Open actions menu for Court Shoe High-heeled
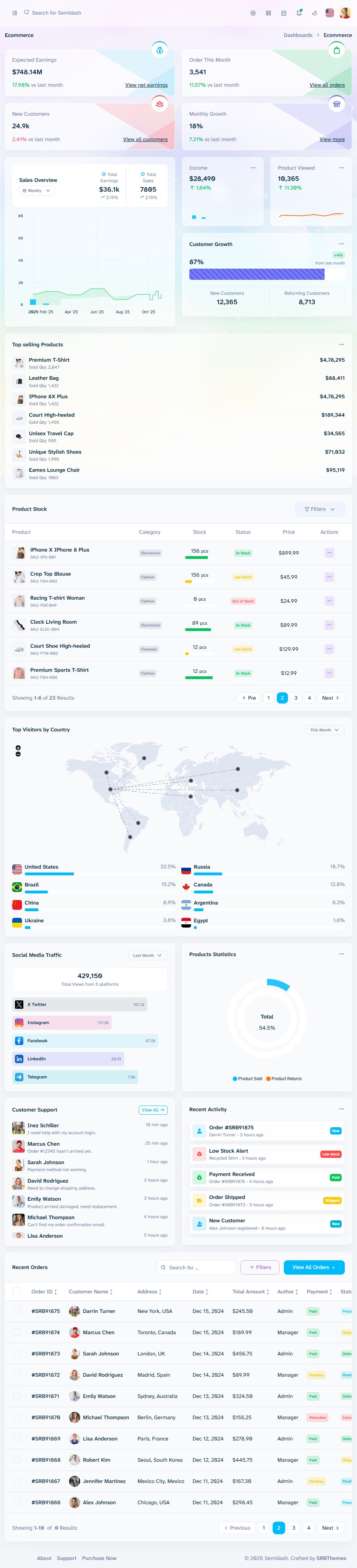This screenshot has width=357, height=1568. (x=329, y=649)
